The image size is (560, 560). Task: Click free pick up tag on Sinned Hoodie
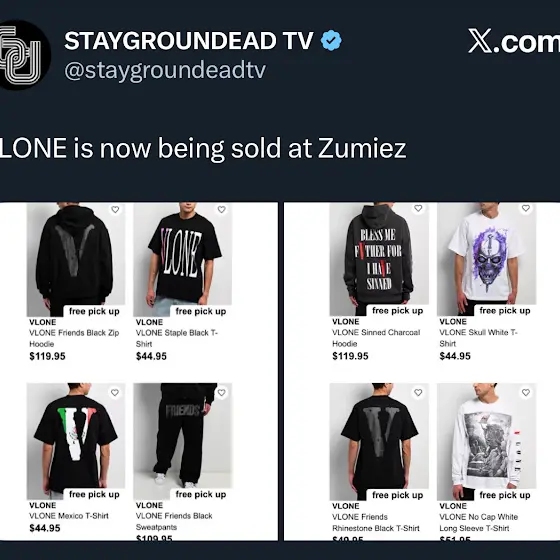pyautogui.click(x=398, y=311)
